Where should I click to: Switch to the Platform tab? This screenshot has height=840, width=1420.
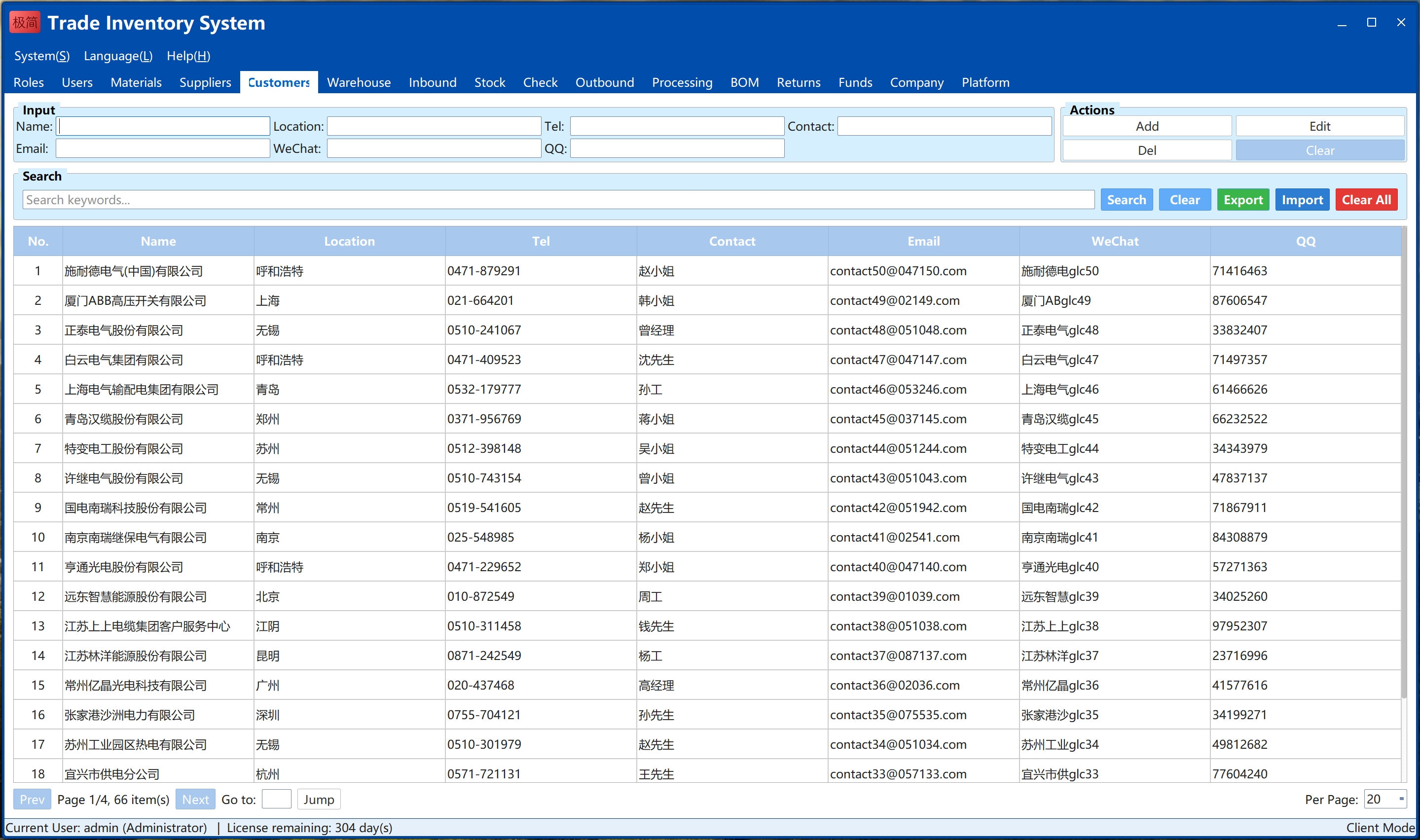985,83
